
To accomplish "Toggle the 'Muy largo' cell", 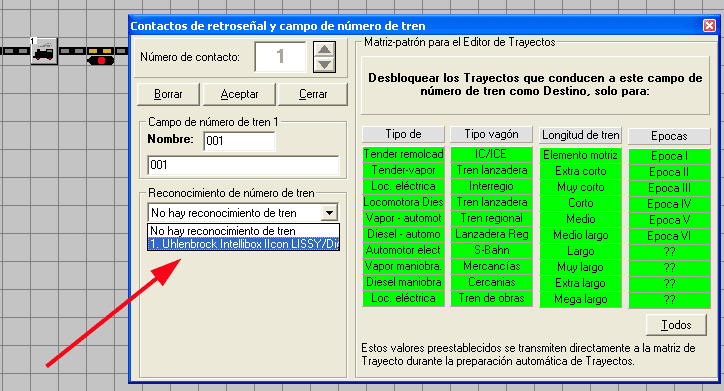I will (x=580, y=267).
